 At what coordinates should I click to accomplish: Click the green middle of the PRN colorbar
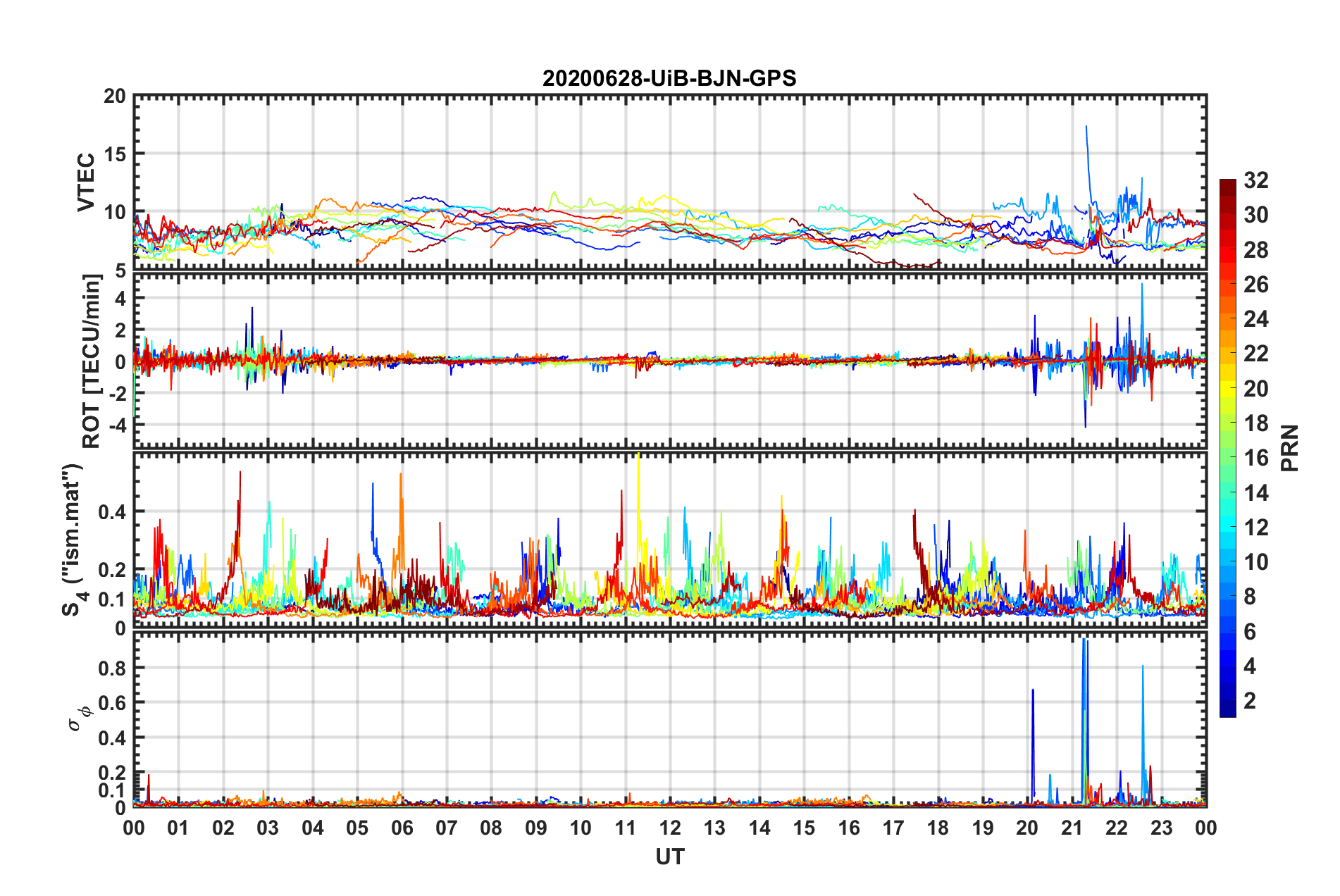tap(1227, 451)
